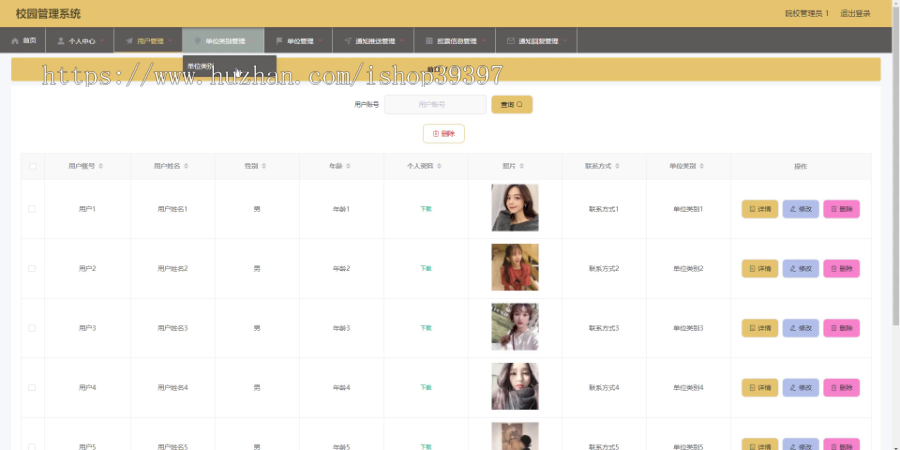The height and width of the screenshot is (450, 900).
Task: Open the photo thumbnail for 用户3
Action: coord(515,327)
